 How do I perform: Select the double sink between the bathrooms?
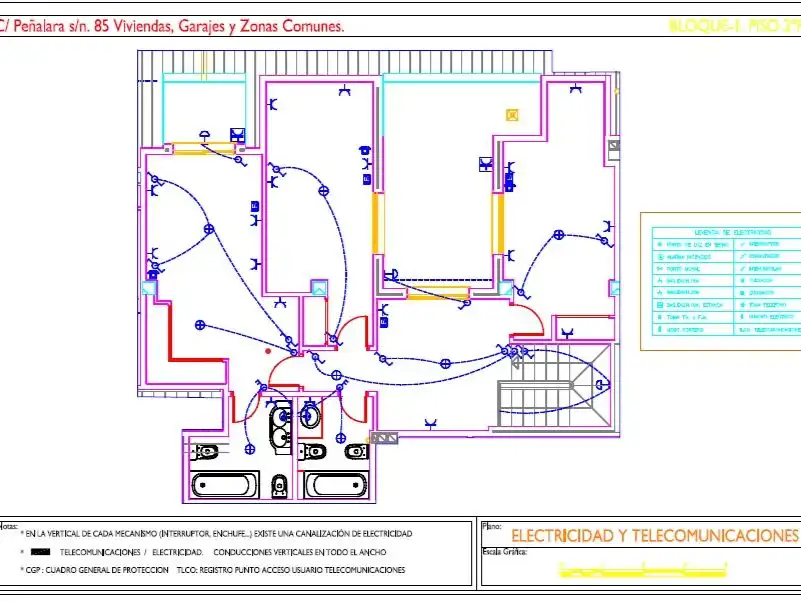coord(281,427)
